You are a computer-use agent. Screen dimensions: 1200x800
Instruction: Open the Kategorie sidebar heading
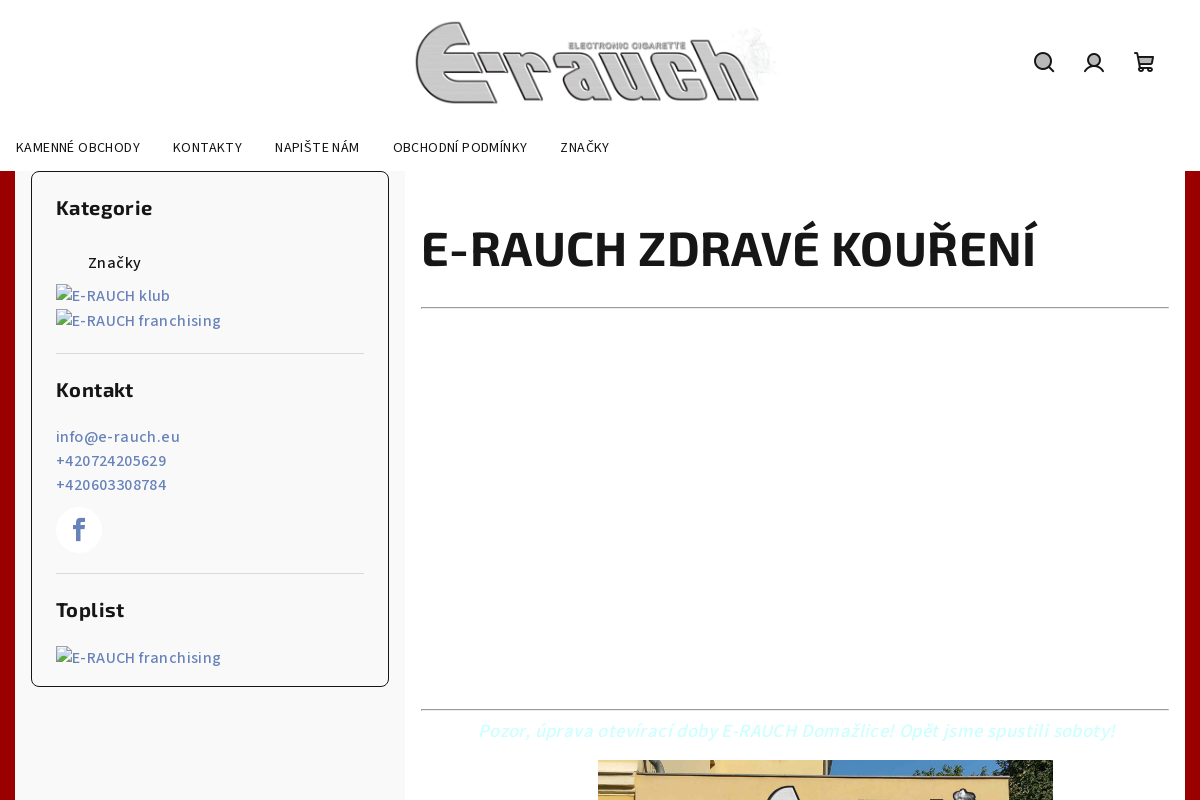(104, 208)
